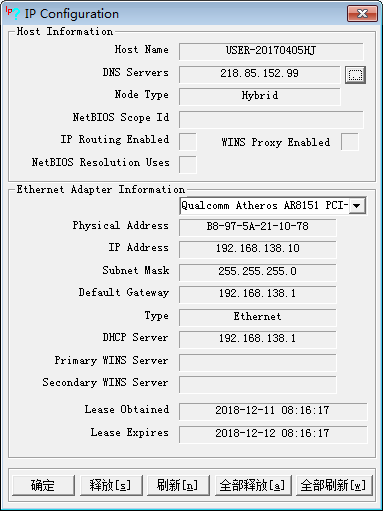Click the empty NetBIOS Scope Id field
The width and height of the screenshot is (383, 511).
pos(271,120)
